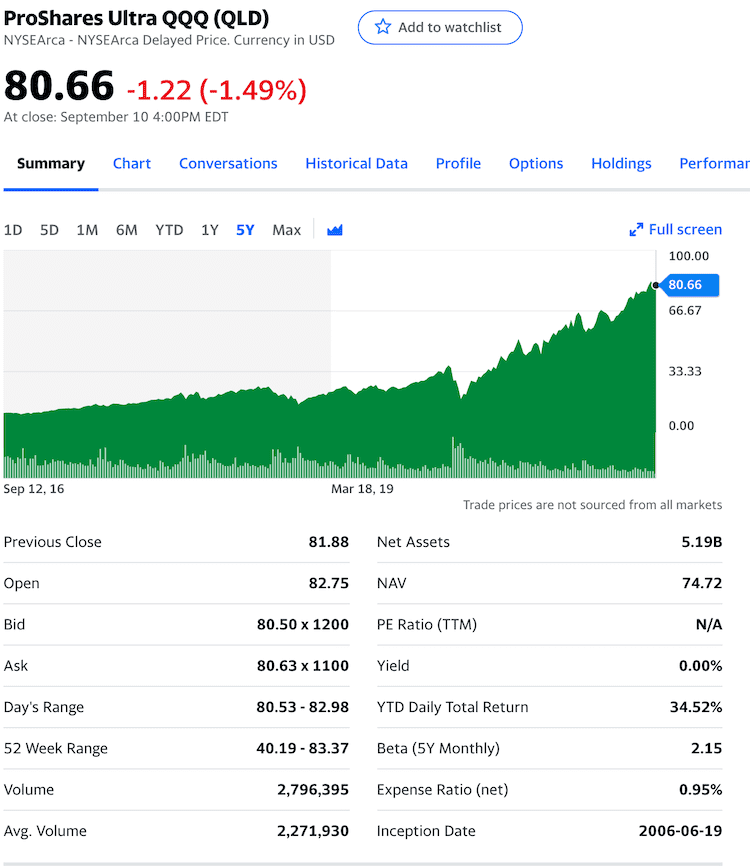This screenshot has width=750, height=867.
Task: Toggle the 6M time range
Action: pyautogui.click(x=126, y=229)
